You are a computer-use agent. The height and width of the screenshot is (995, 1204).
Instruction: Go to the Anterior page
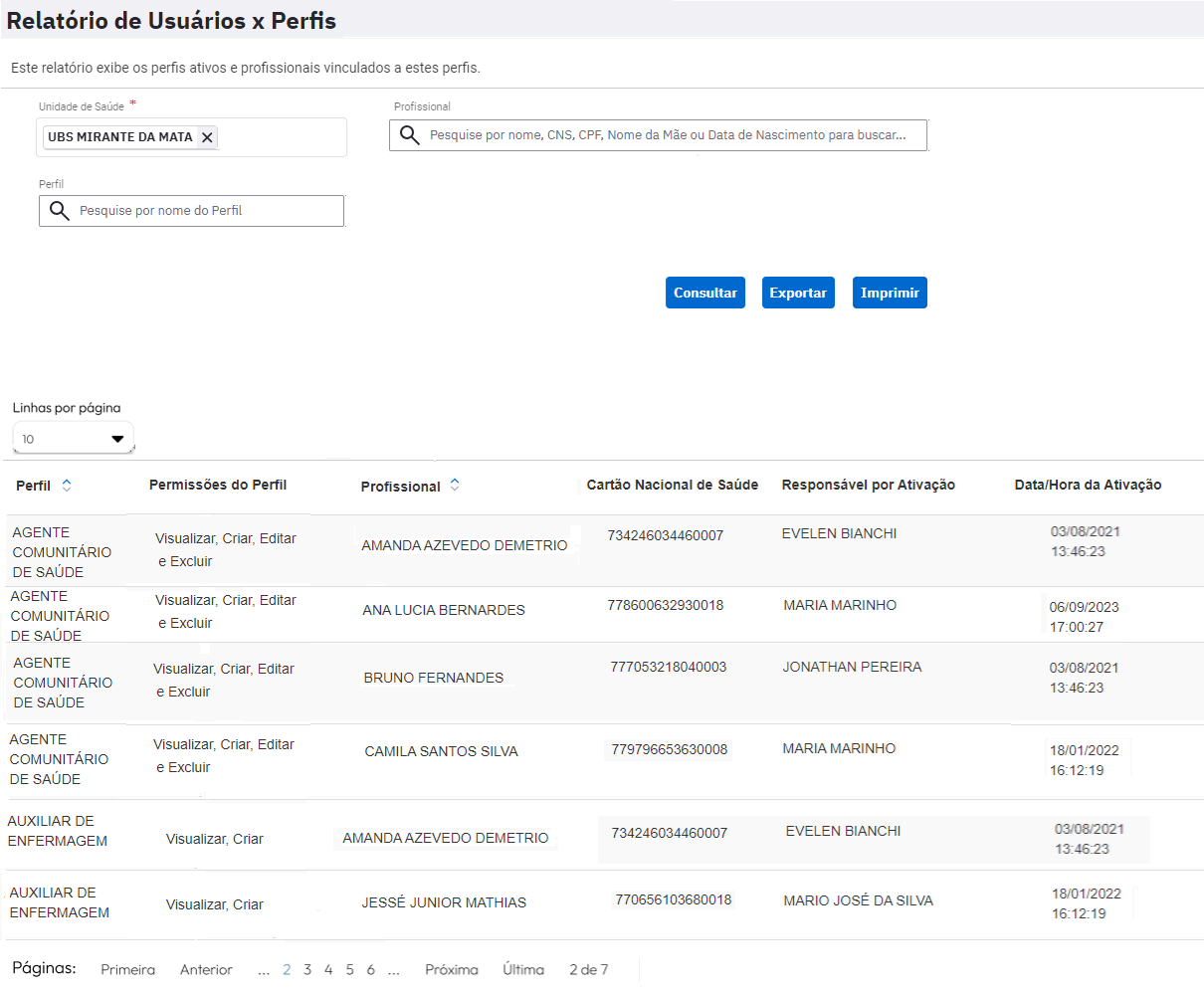point(205,968)
